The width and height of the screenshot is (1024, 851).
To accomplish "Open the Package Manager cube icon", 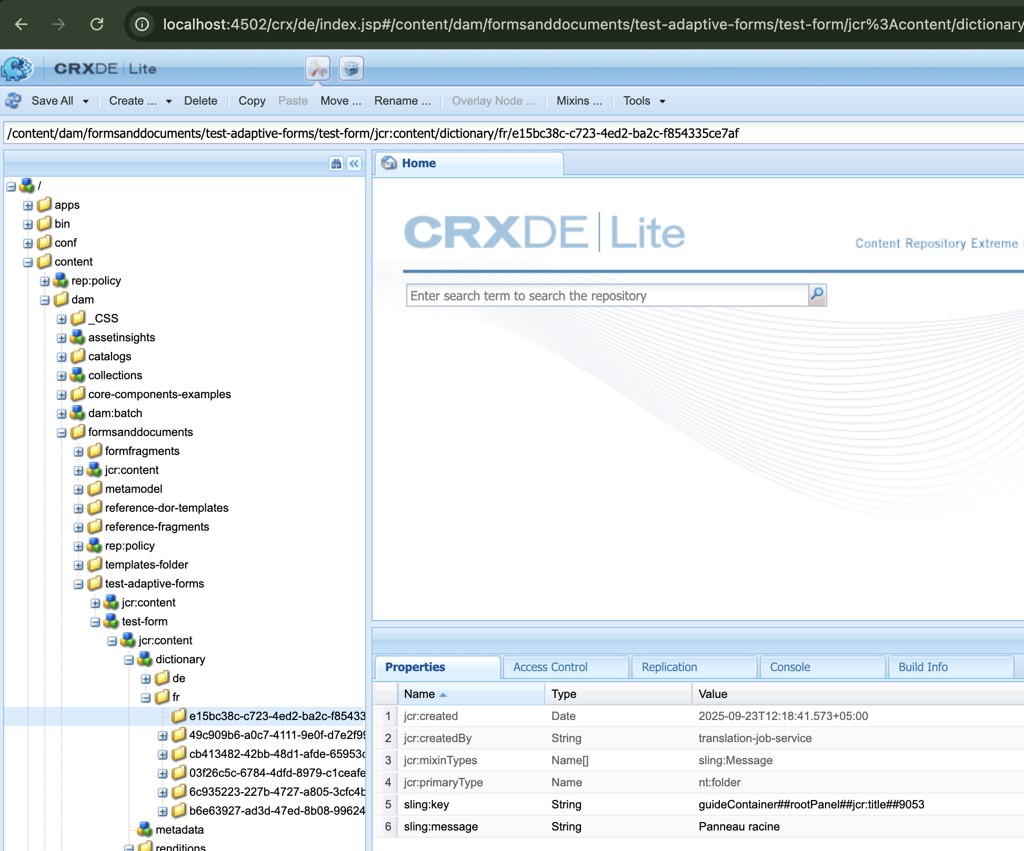I will point(351,69).
